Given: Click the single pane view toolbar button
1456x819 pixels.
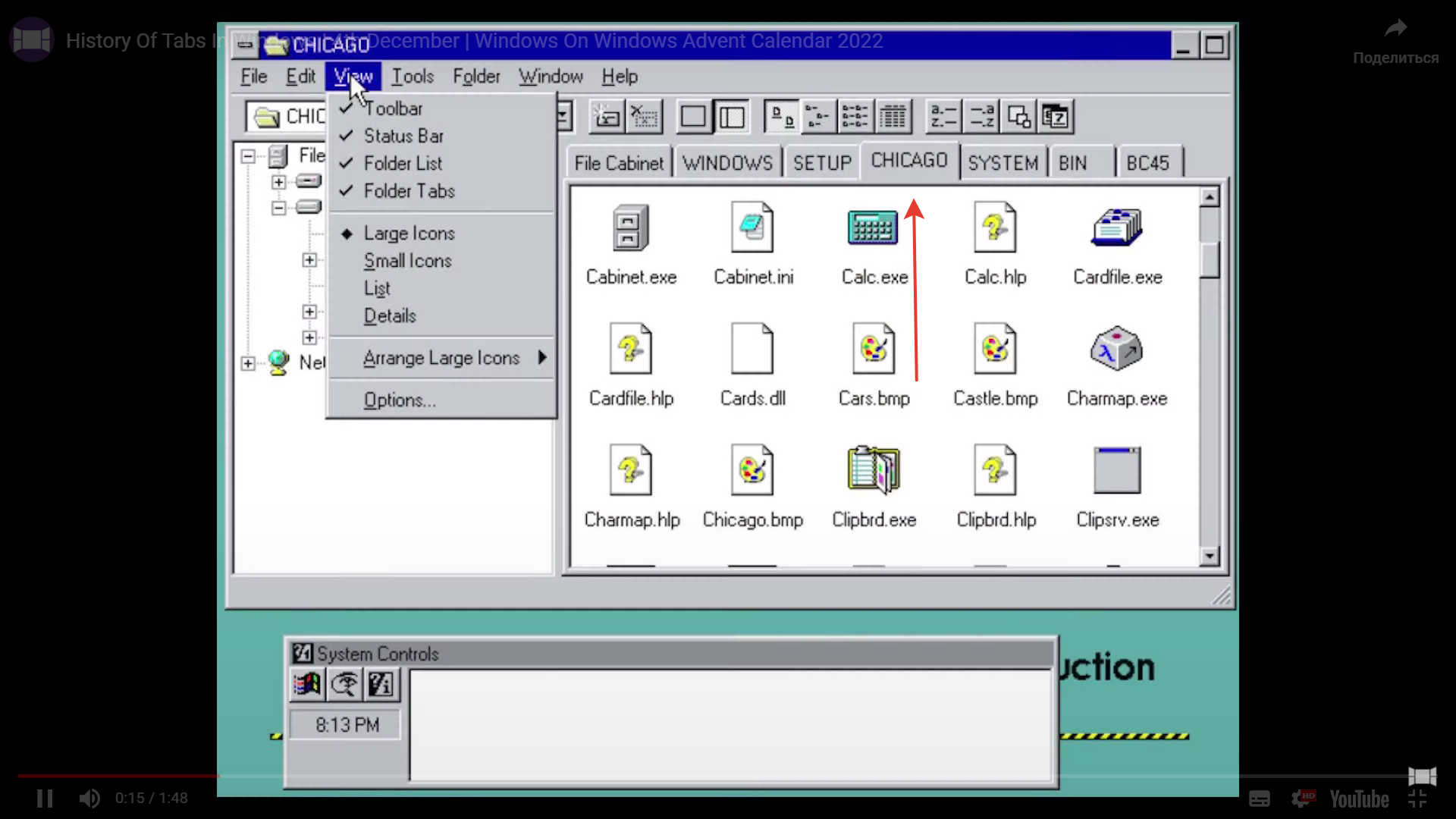Looking at the screenshot, I should coord(693,117).
